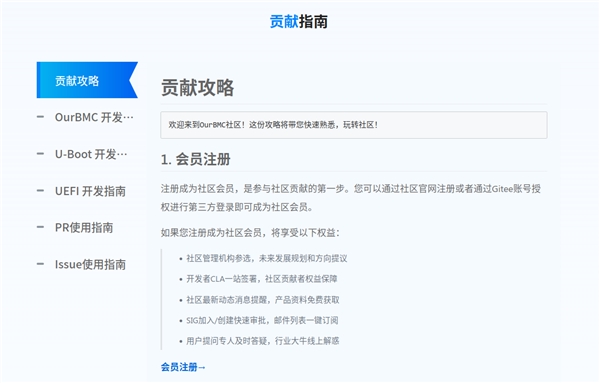Click the 欢迎来到OurBMC社区 welcome note box
The width and height of the screenshot is (600, 383).
(x=354, y=125)
